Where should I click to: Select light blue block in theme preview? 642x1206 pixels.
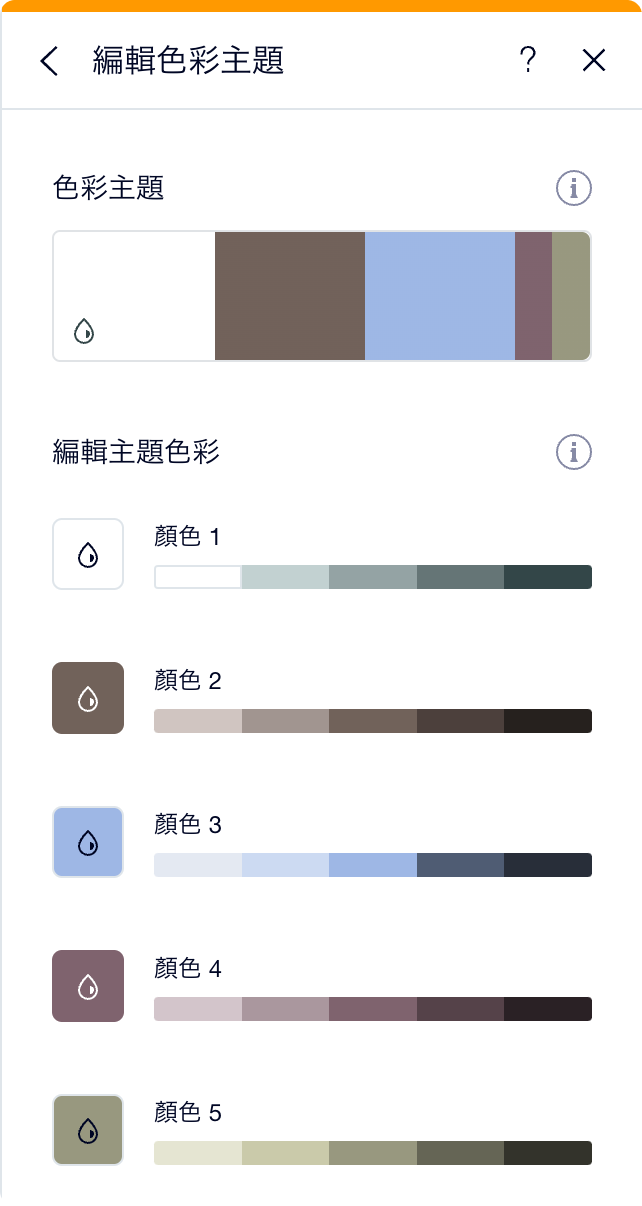440,296
